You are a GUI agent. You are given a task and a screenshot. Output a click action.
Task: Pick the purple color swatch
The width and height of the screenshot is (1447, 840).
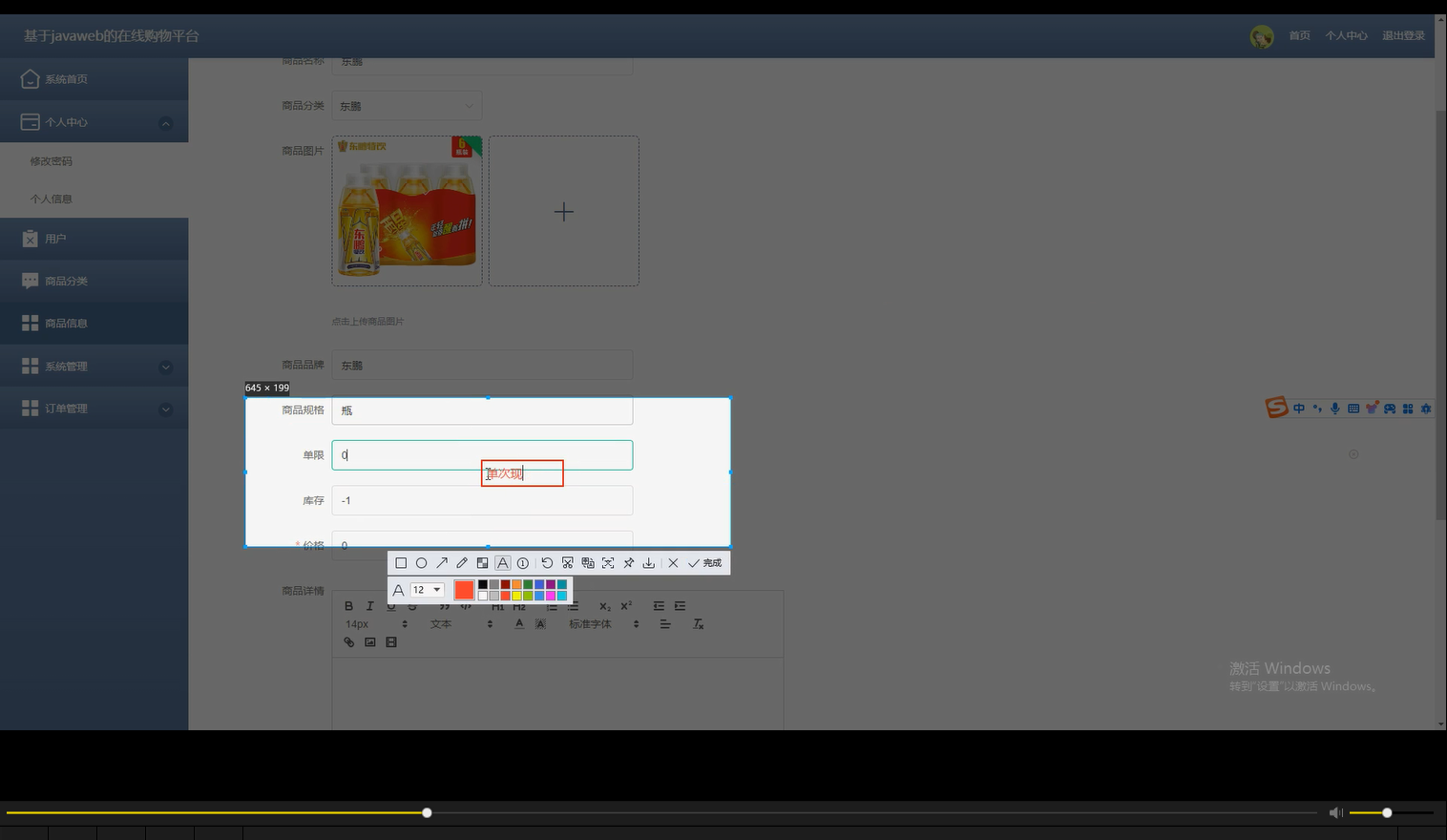[x=551, y=584]
